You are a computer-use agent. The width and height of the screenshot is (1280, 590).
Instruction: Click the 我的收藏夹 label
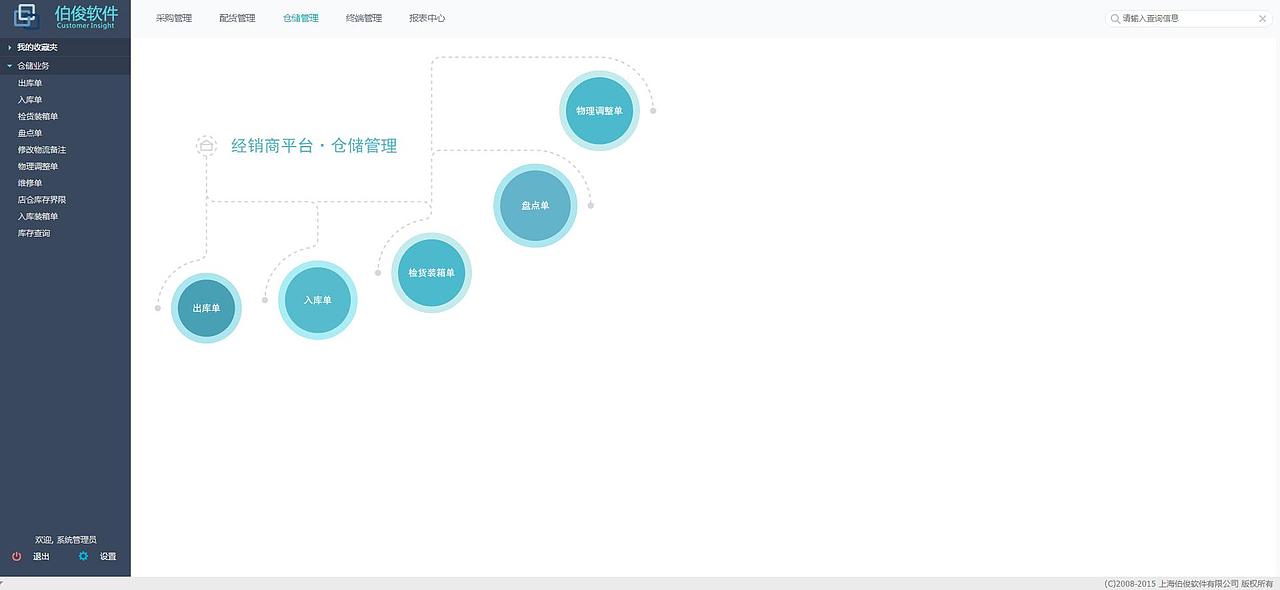click(37, 47)
